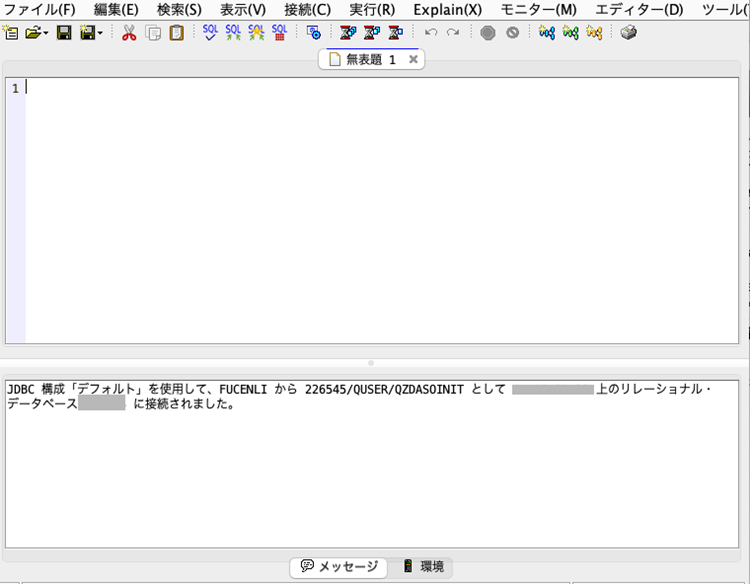Click the blue Explain diagram icon
The width and height of the screenshot is (750, 584).
546,33
